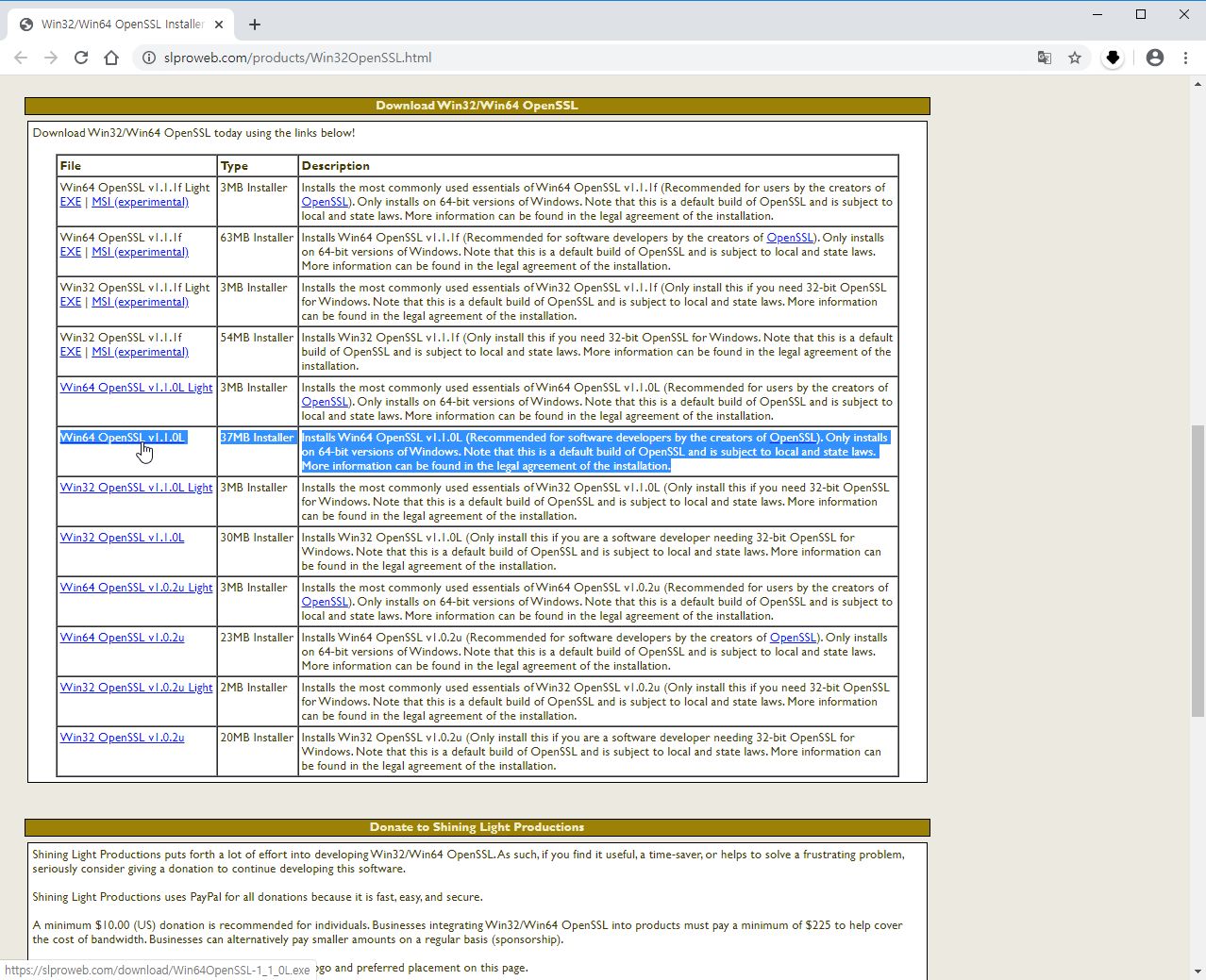Viewport: 1206px width, 980px height.
Task: Open the translate page icon
Action: pyautogui.click(x=1045, y=58)
